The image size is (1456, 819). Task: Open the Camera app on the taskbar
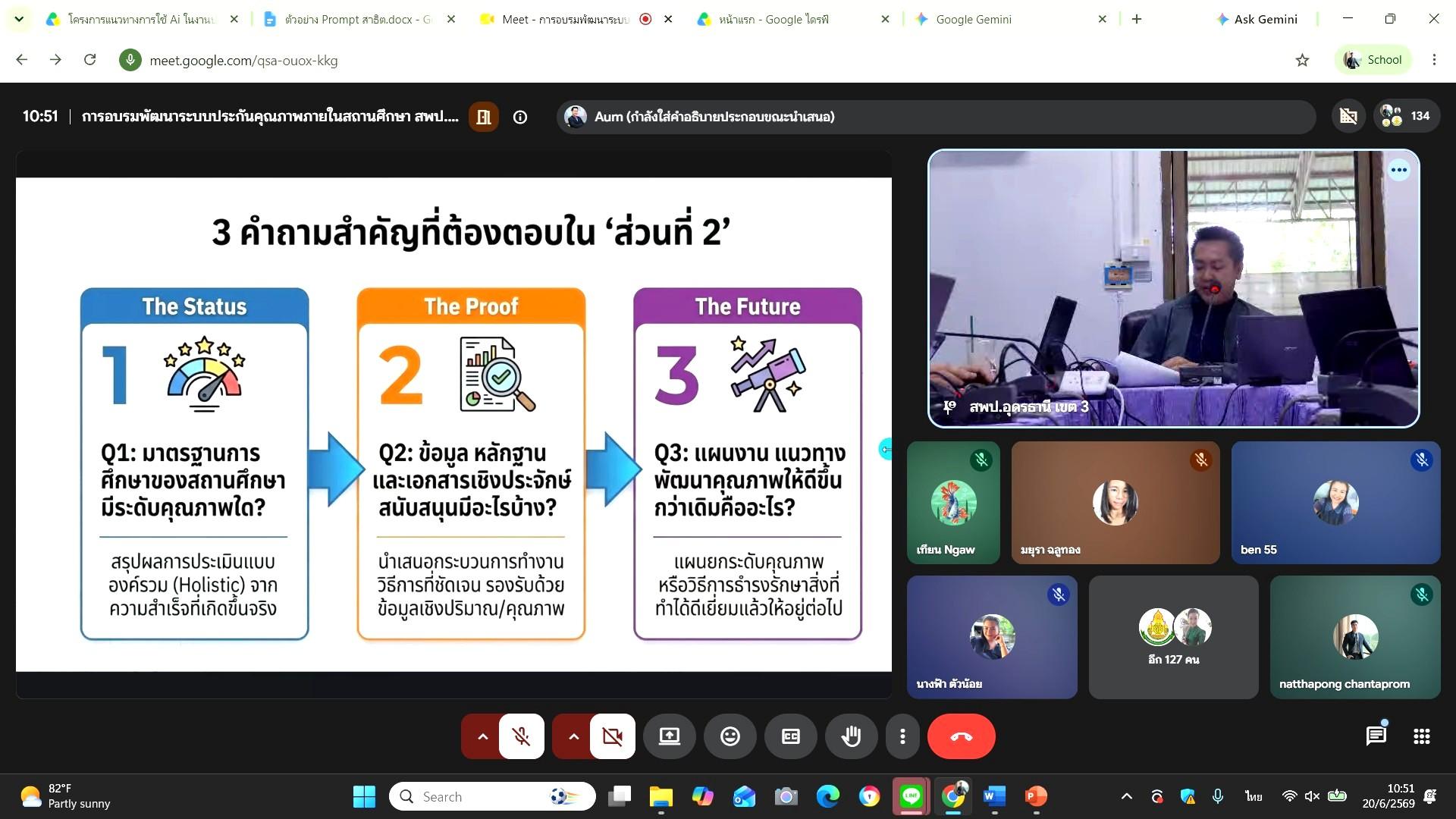tap(786, 796)
